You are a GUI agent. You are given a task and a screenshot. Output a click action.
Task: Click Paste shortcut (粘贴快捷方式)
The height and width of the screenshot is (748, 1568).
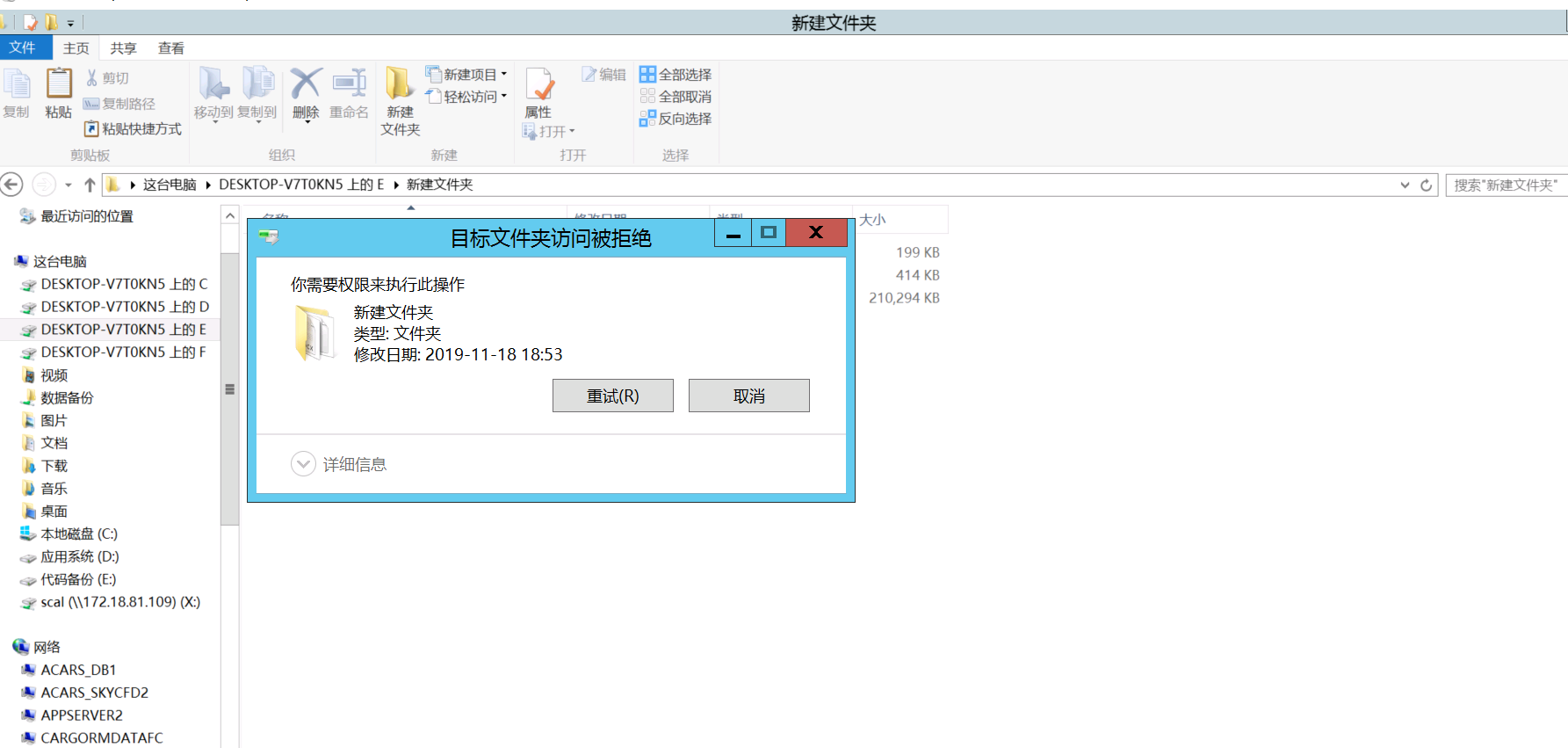click(x=133, y=129)
